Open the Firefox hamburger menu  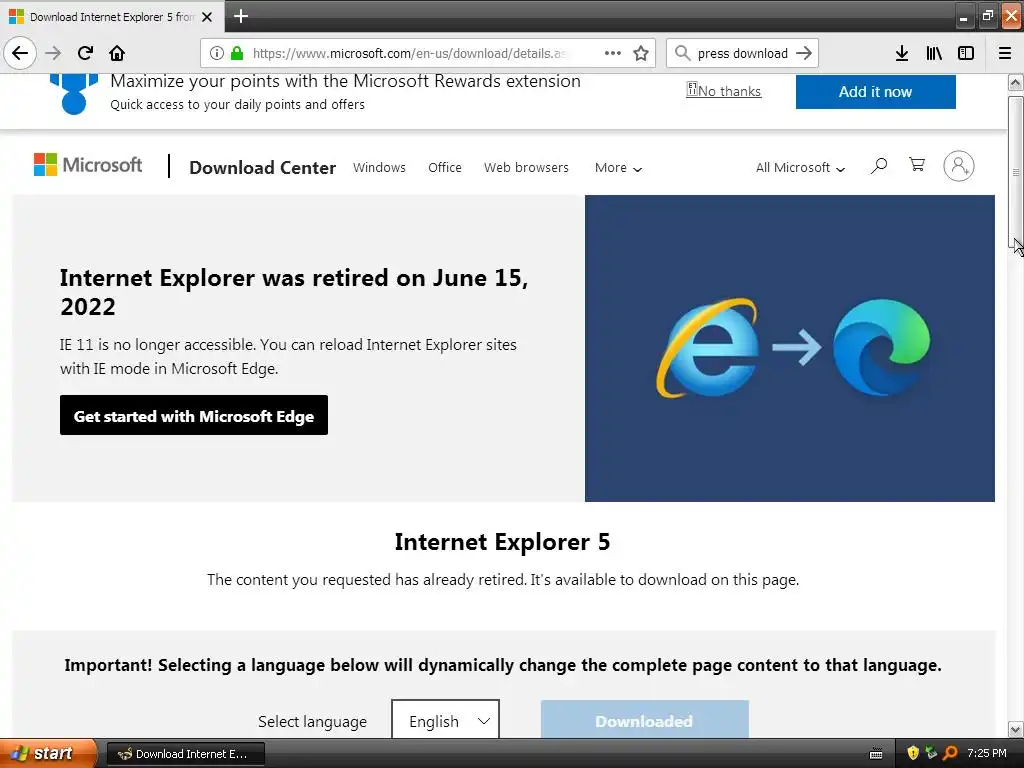[1005, 53]
